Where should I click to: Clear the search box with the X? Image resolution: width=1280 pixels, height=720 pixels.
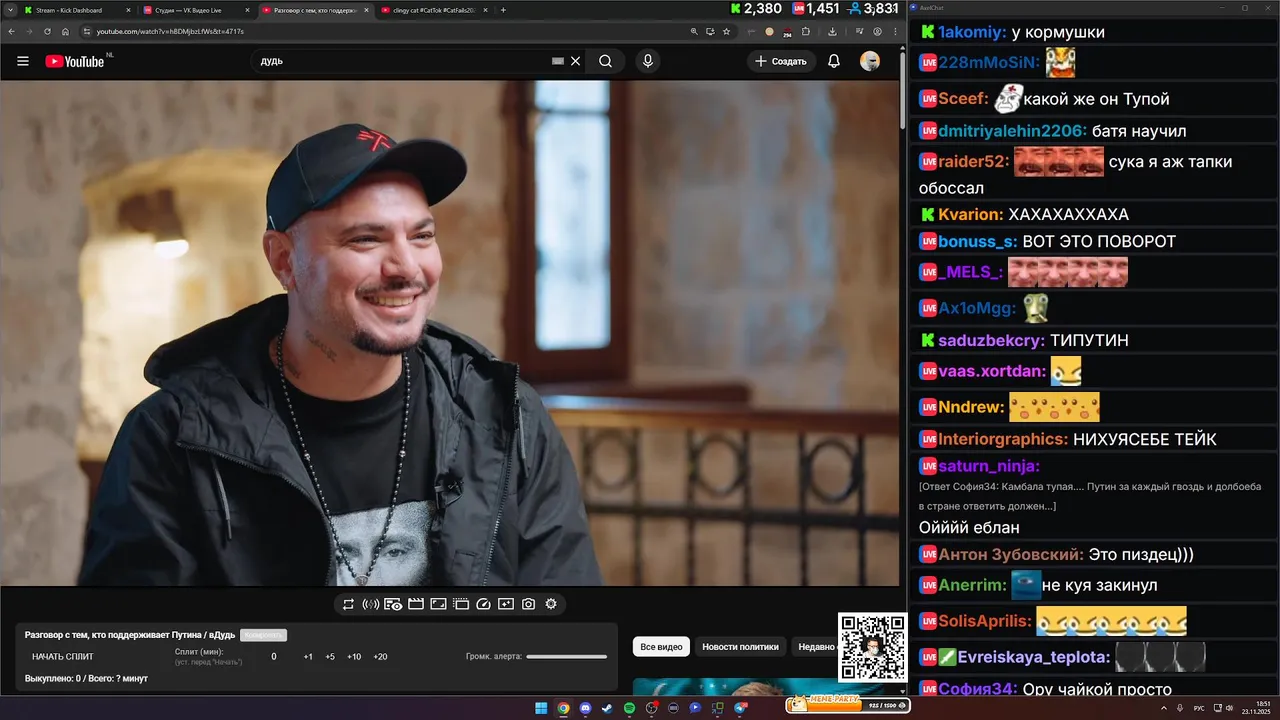click(576, 61)
